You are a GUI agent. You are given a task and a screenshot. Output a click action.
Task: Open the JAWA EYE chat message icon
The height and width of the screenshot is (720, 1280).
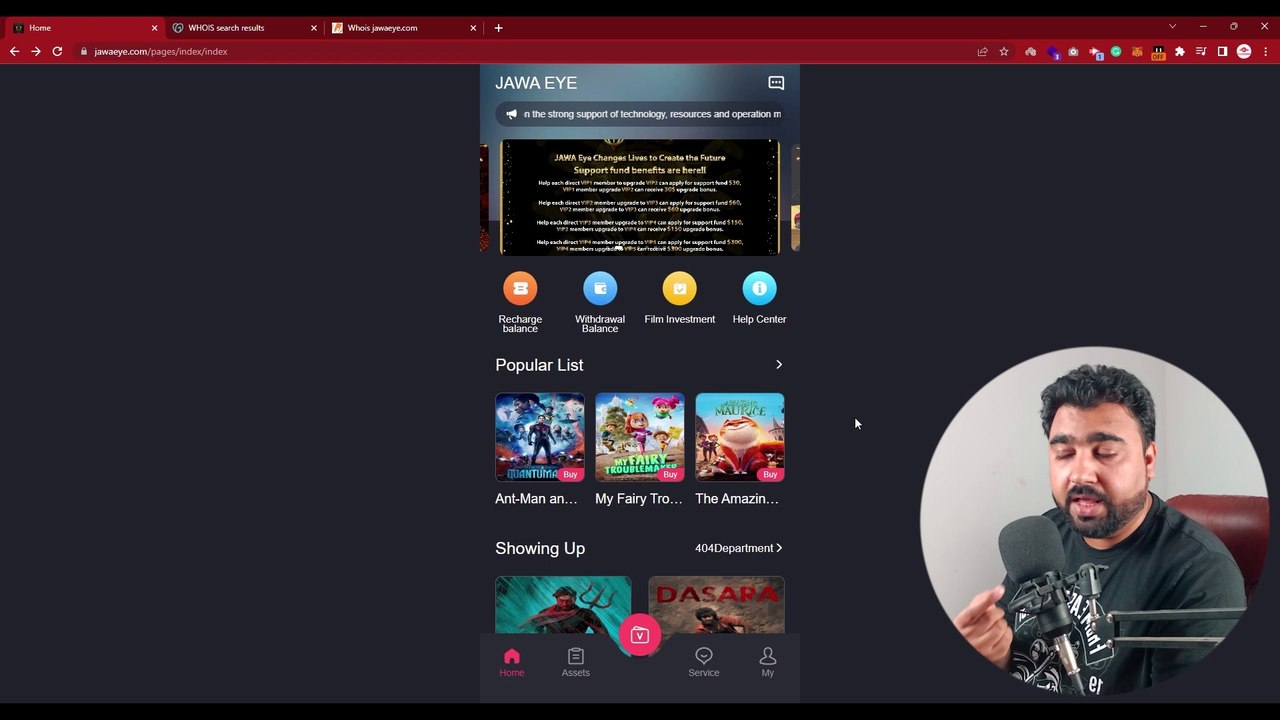(776, 83)
